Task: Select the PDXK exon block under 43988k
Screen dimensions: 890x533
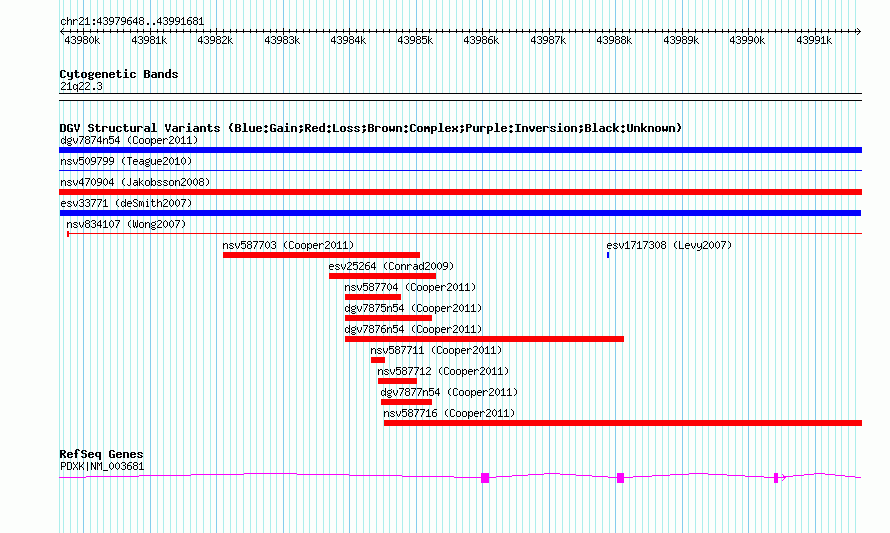Action: click(620, 478)
